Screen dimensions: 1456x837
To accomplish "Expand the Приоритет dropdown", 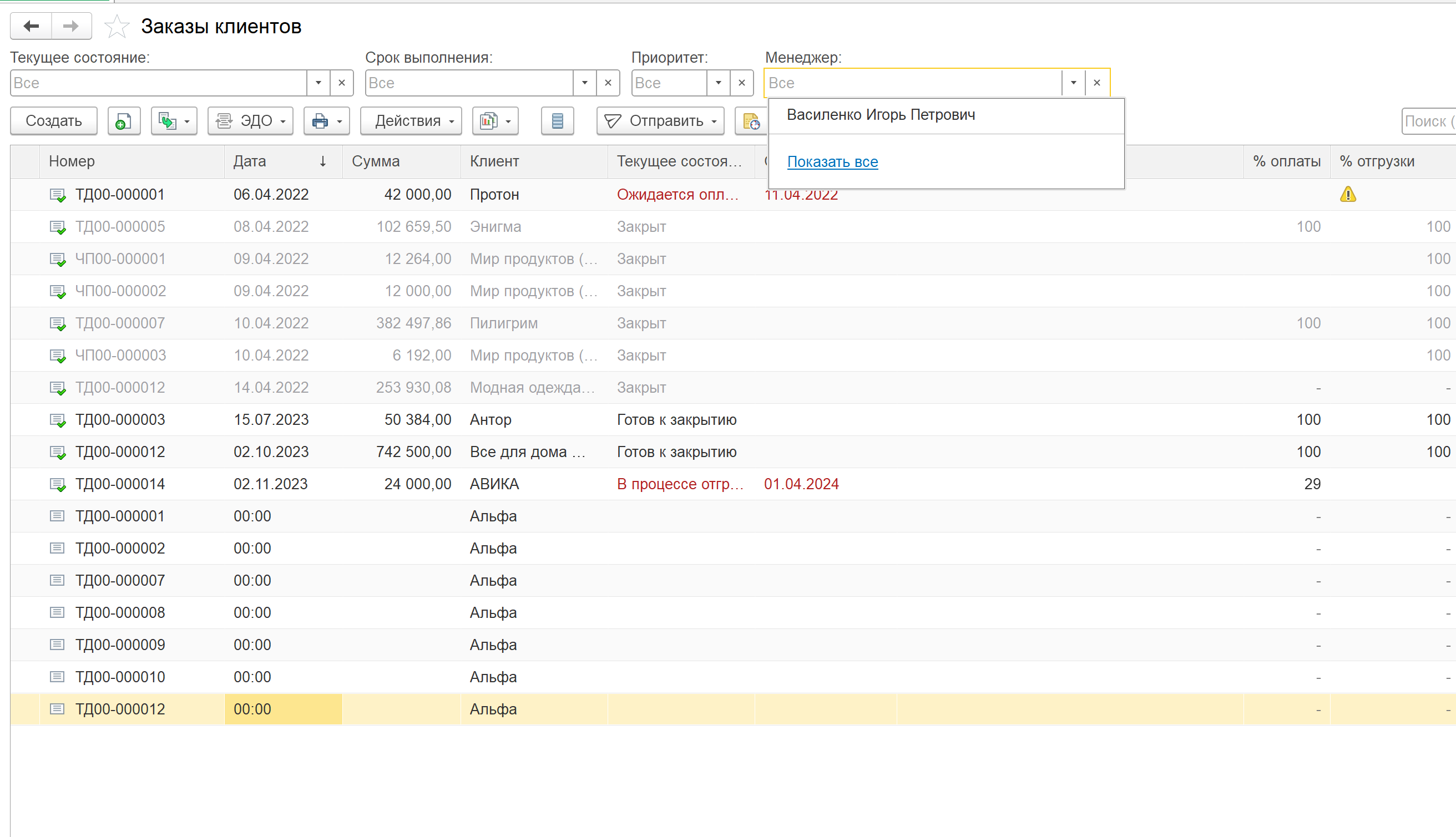I will pyautogui.click(x=718, y=83).
